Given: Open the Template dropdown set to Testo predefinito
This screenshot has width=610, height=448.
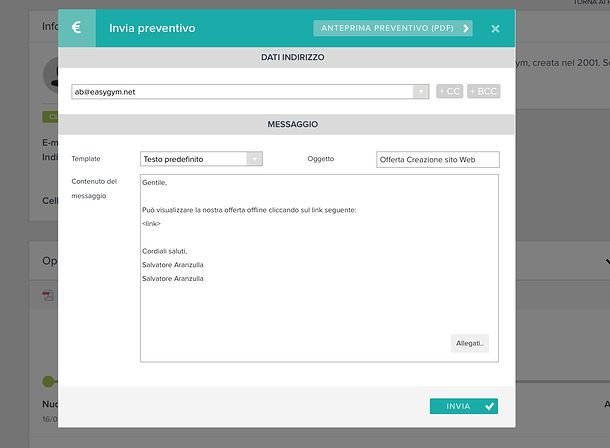Looking at the screenshot, I should click(201, 159).
